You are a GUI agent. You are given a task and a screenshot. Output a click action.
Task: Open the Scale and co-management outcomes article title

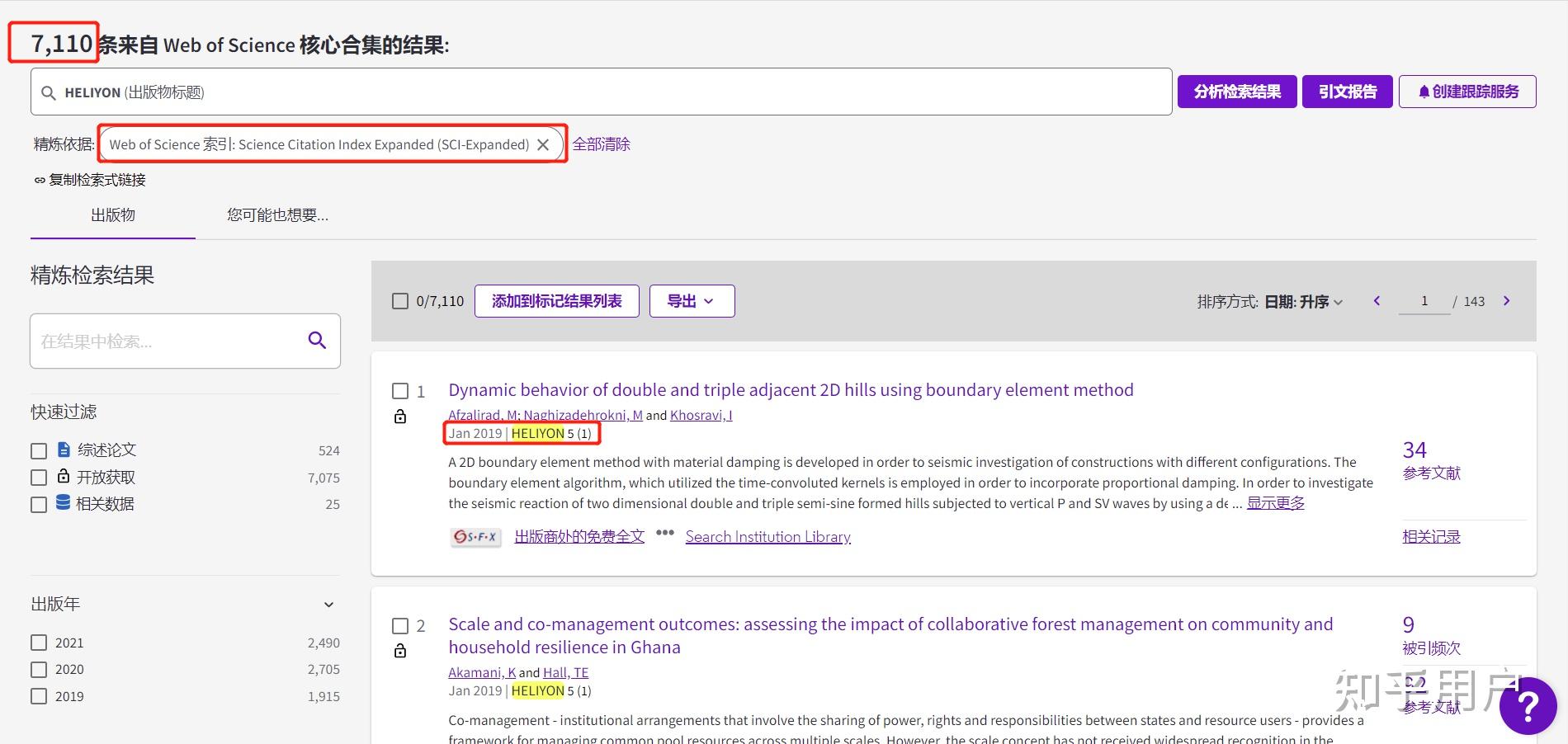click(x=890, y=635)
